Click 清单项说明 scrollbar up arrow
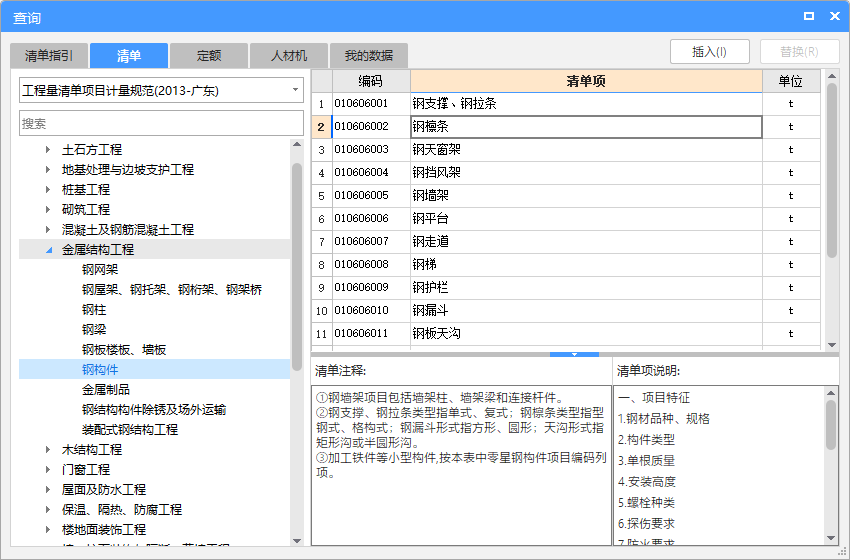 click(x=831, y=392)
